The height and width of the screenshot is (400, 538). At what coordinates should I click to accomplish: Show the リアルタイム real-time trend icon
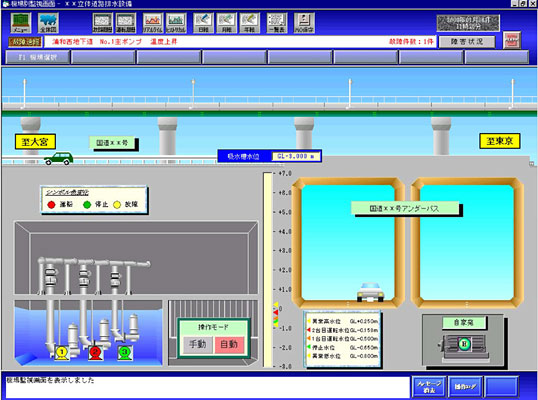[x=153, y=23]
